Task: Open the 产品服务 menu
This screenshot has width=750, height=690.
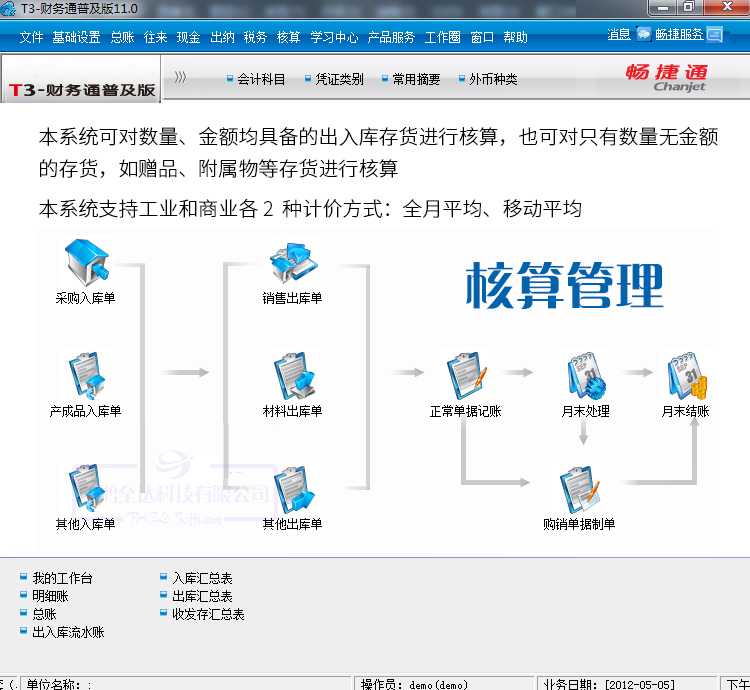Action: [x=391, y=37]
